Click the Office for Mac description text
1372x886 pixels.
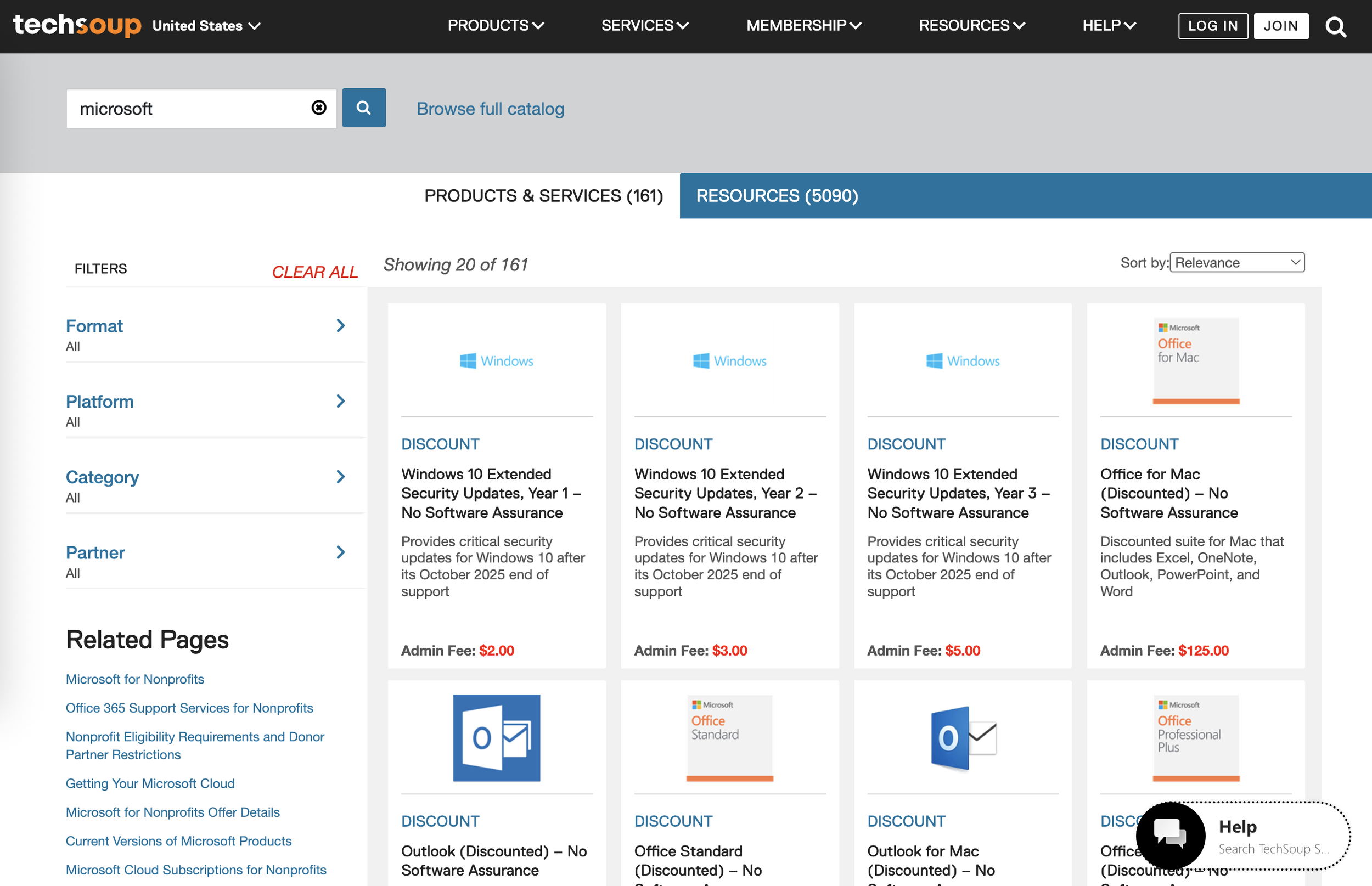tap(1192, 566)
